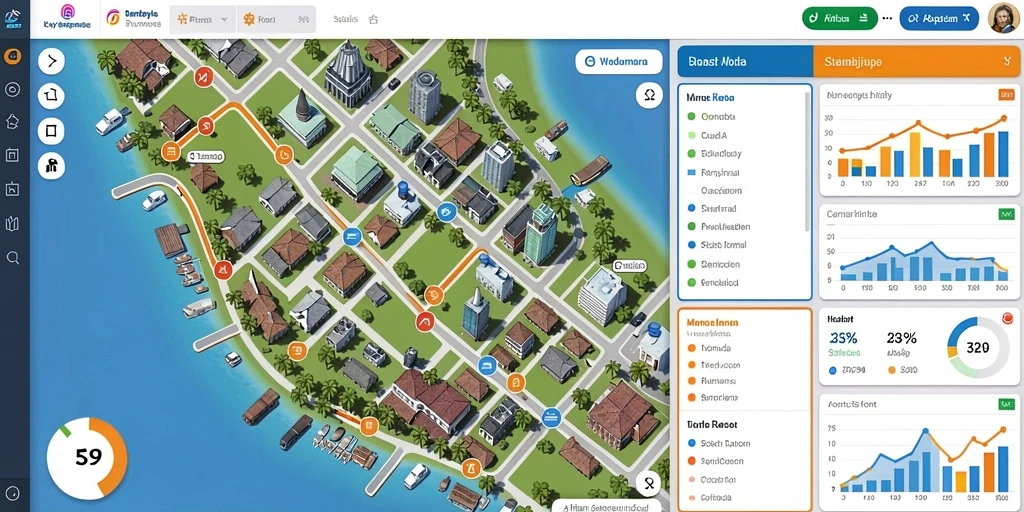This screenshot has width=1024, height=512.
Task: Click the people figure map tool button
Action: pyautogui.click(x=52, y=166)
